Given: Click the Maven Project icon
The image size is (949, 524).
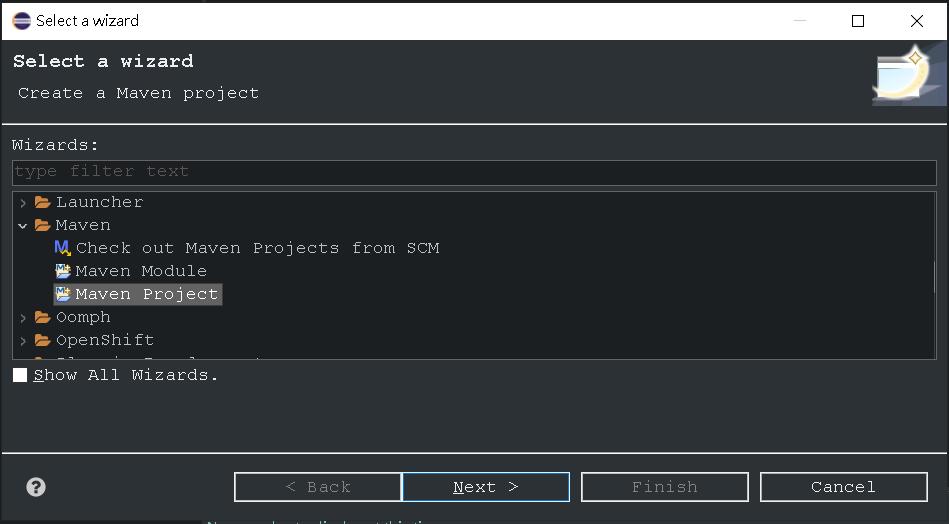Looking at the screenshot, I should pyautogui.click(x=63, y=294).
